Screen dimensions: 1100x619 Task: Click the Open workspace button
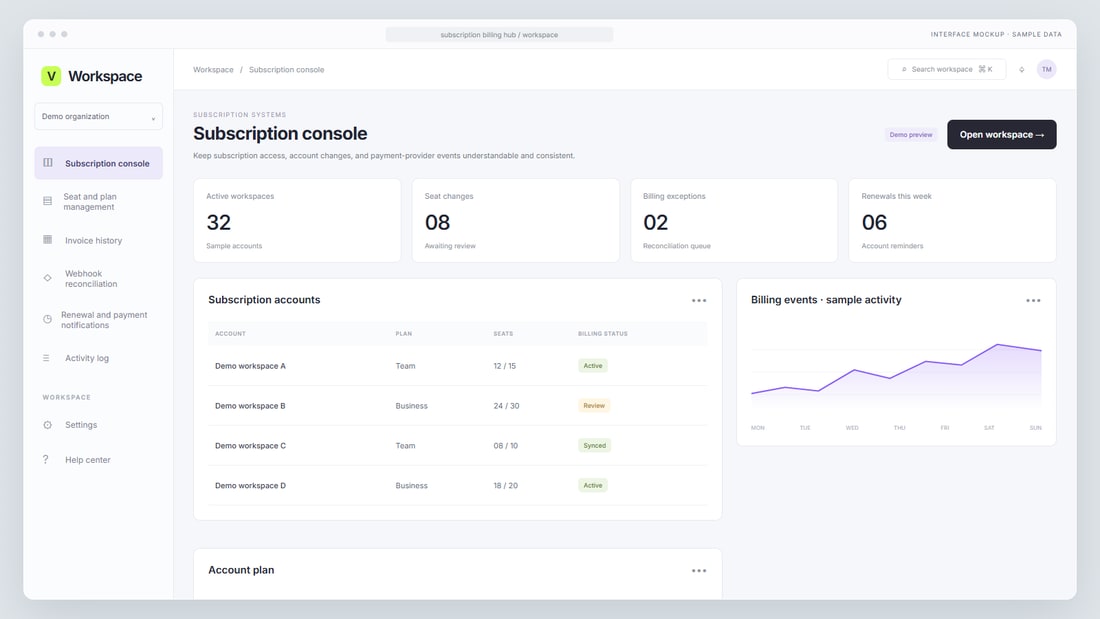click(x=1001, y=135)
